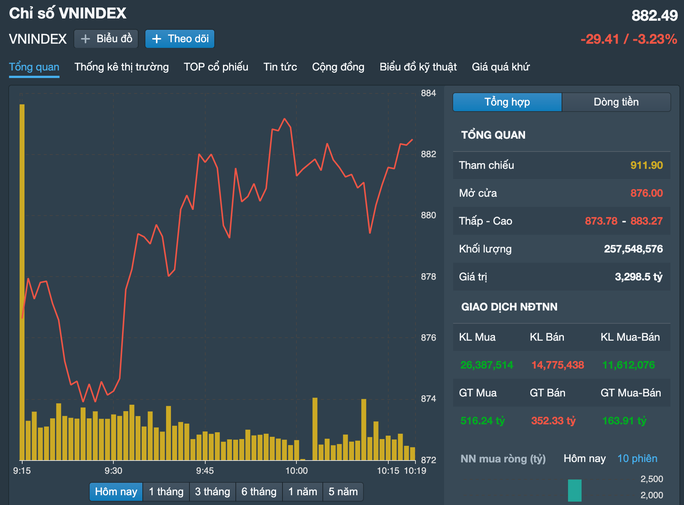
Task: Show the 5 năm chart range
Action: click(343, 492)
